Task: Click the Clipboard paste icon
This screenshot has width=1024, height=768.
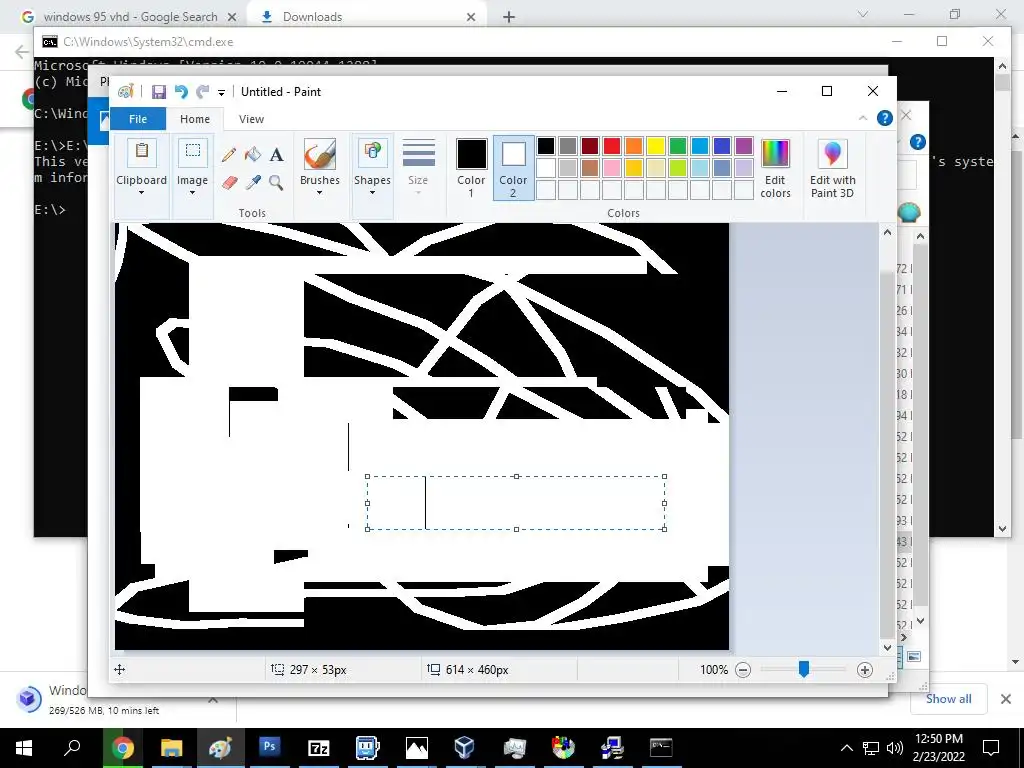Action: pyautogui.click(x=141, y=153)
